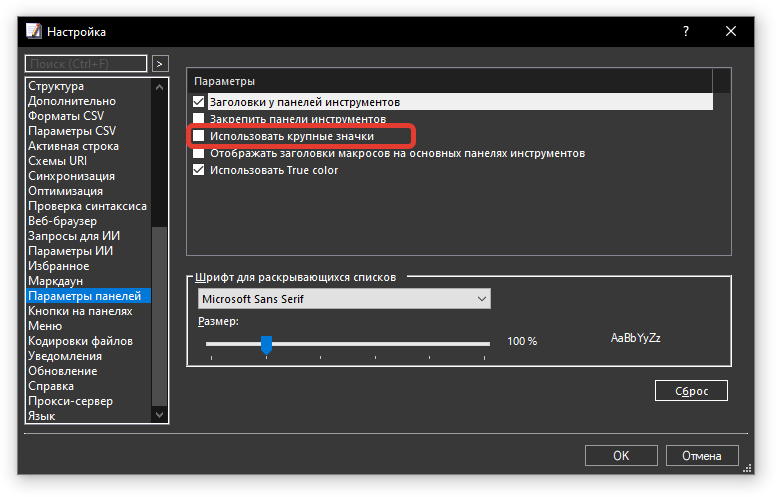
Task: Toggle "Закрепить панели инструментов" checkbox
Action: [198, 118]
